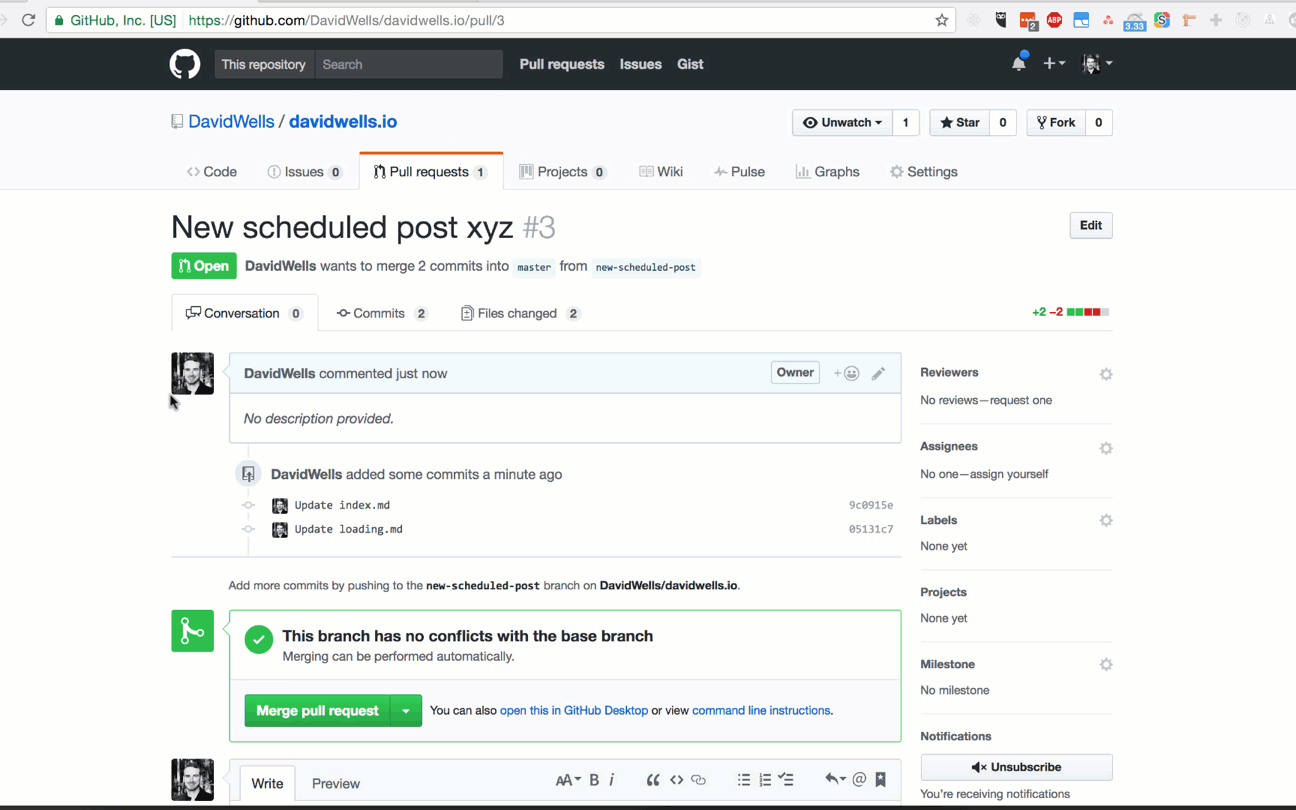1296x810 pixels.
Task: Click the new-scheduled-post branch label
Action: 645,267
